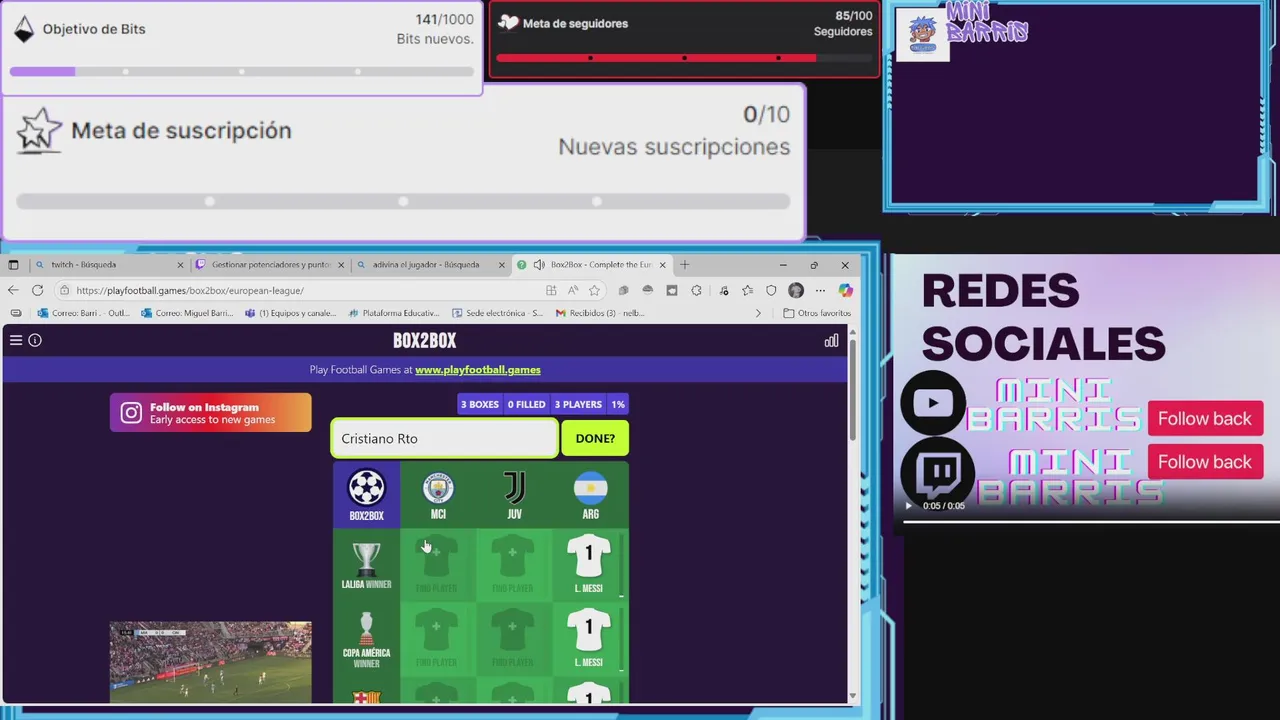Click the Mini Barris avatar in overlay
Screen dimensions: 1280x720
point(922,35)
